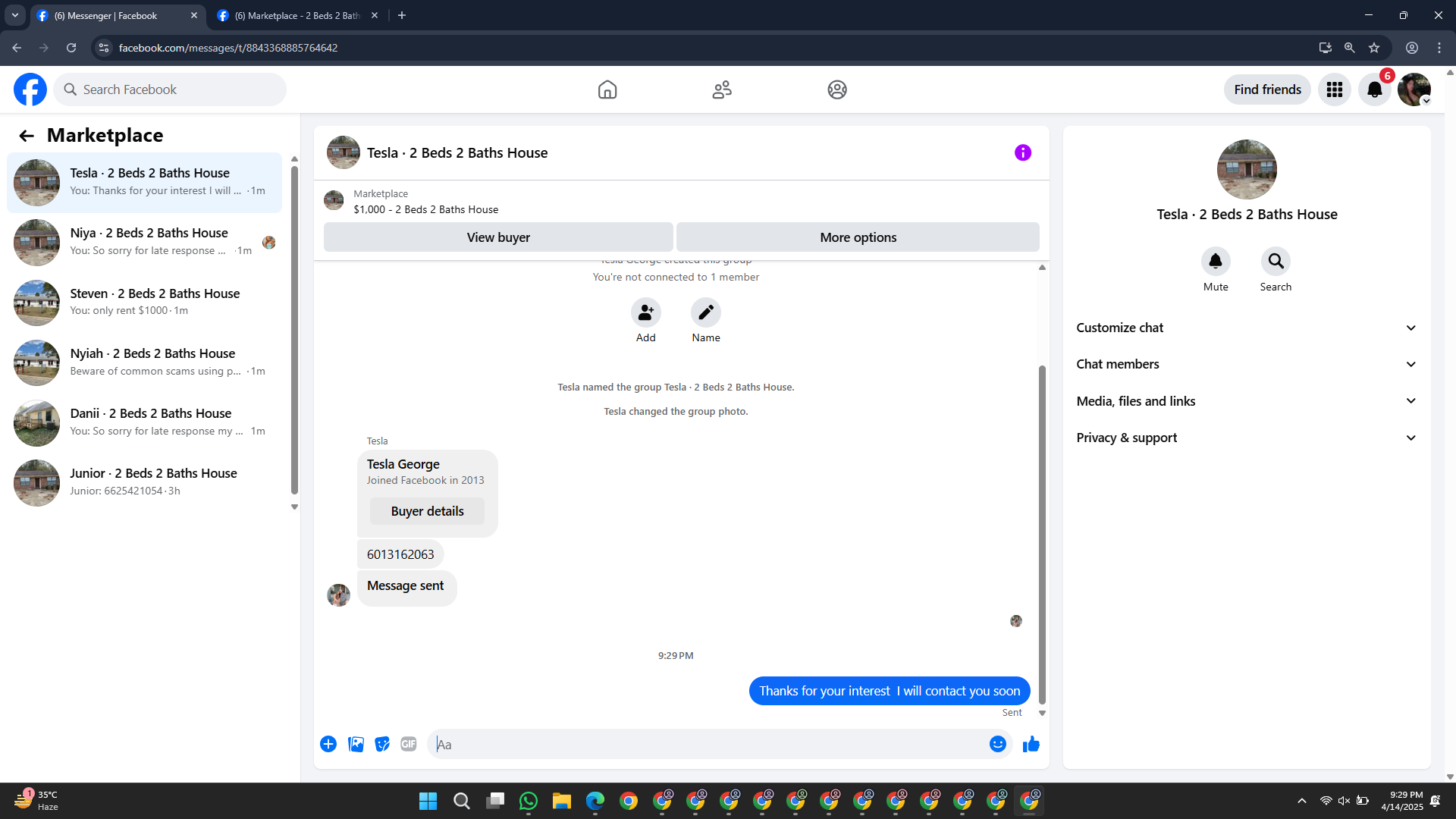Click the message input field
1456x819 pixels.
click(705, 744)
